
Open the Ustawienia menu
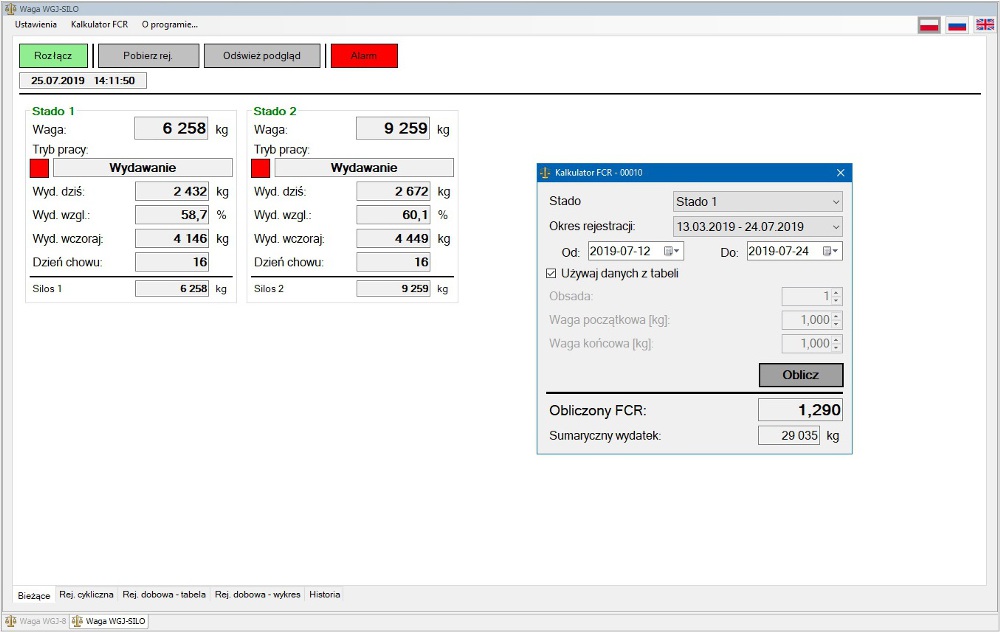click(x=35, y=24)
